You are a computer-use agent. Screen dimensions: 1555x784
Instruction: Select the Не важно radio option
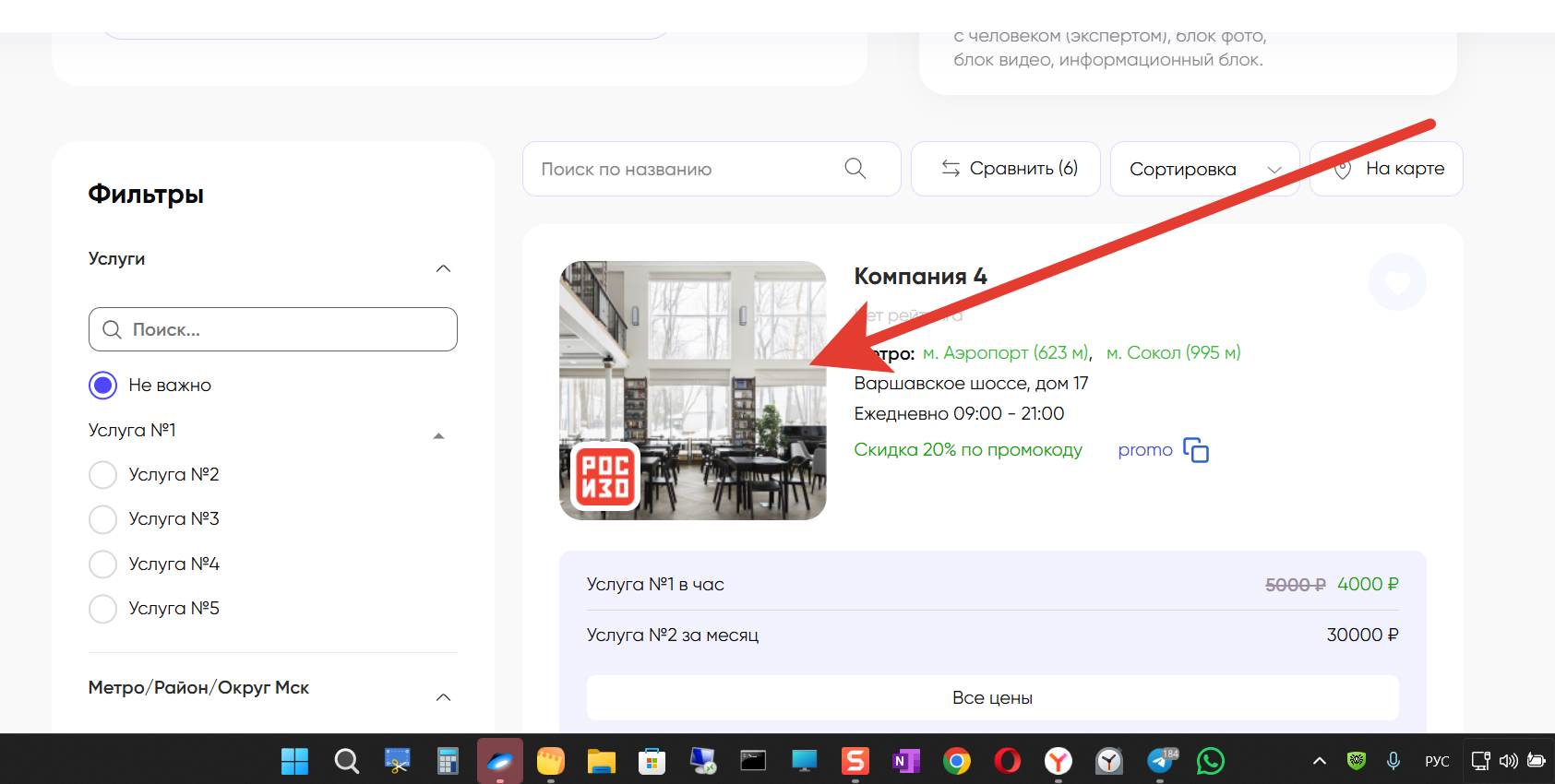pos(103,386)
